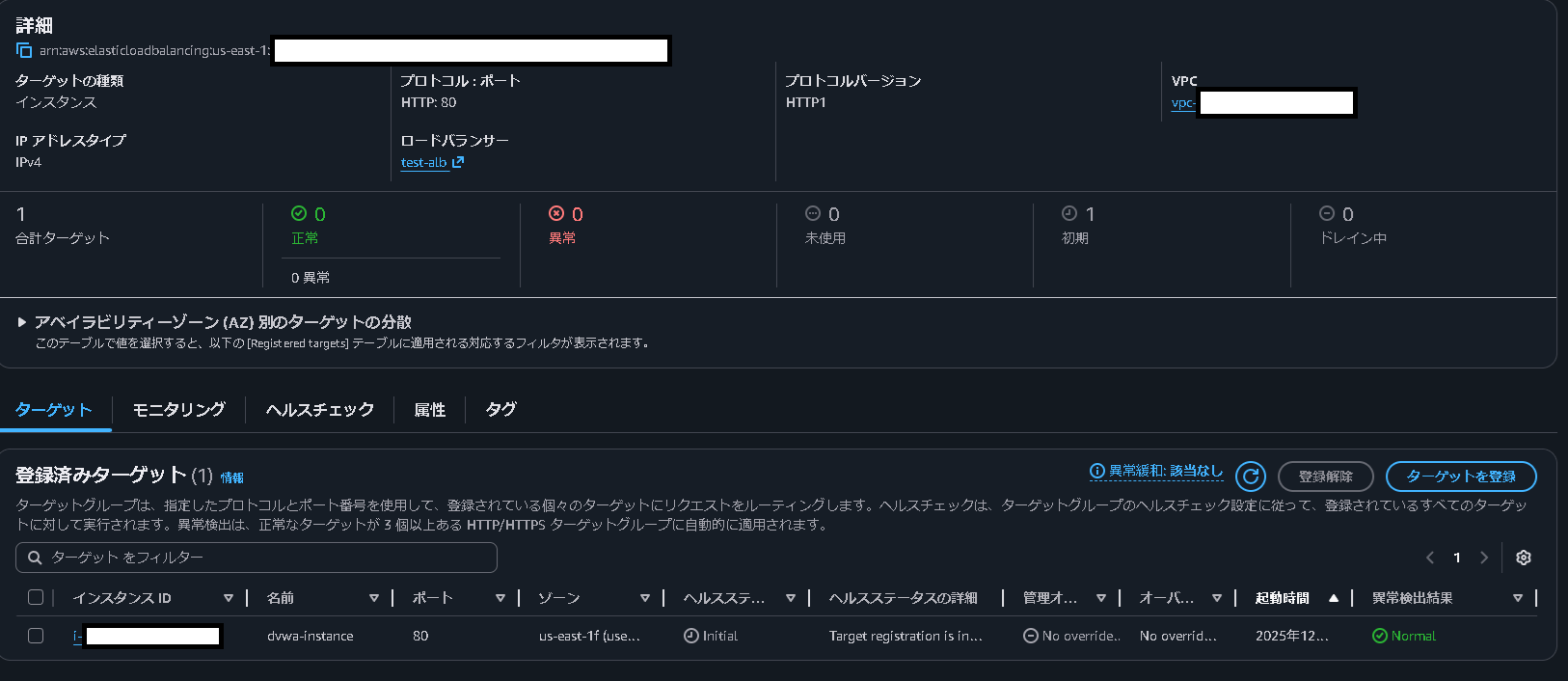Click the ターゲットを登録 button
1568x681 pixels.
point(1461,477)
